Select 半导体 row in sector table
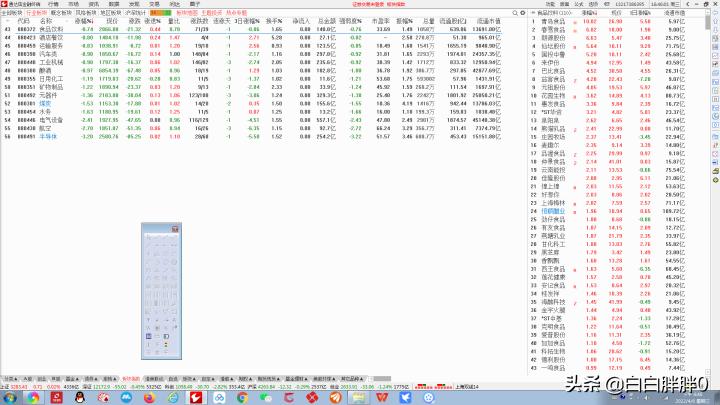Screen dimensions: 720x405 (x=251, y=137)
